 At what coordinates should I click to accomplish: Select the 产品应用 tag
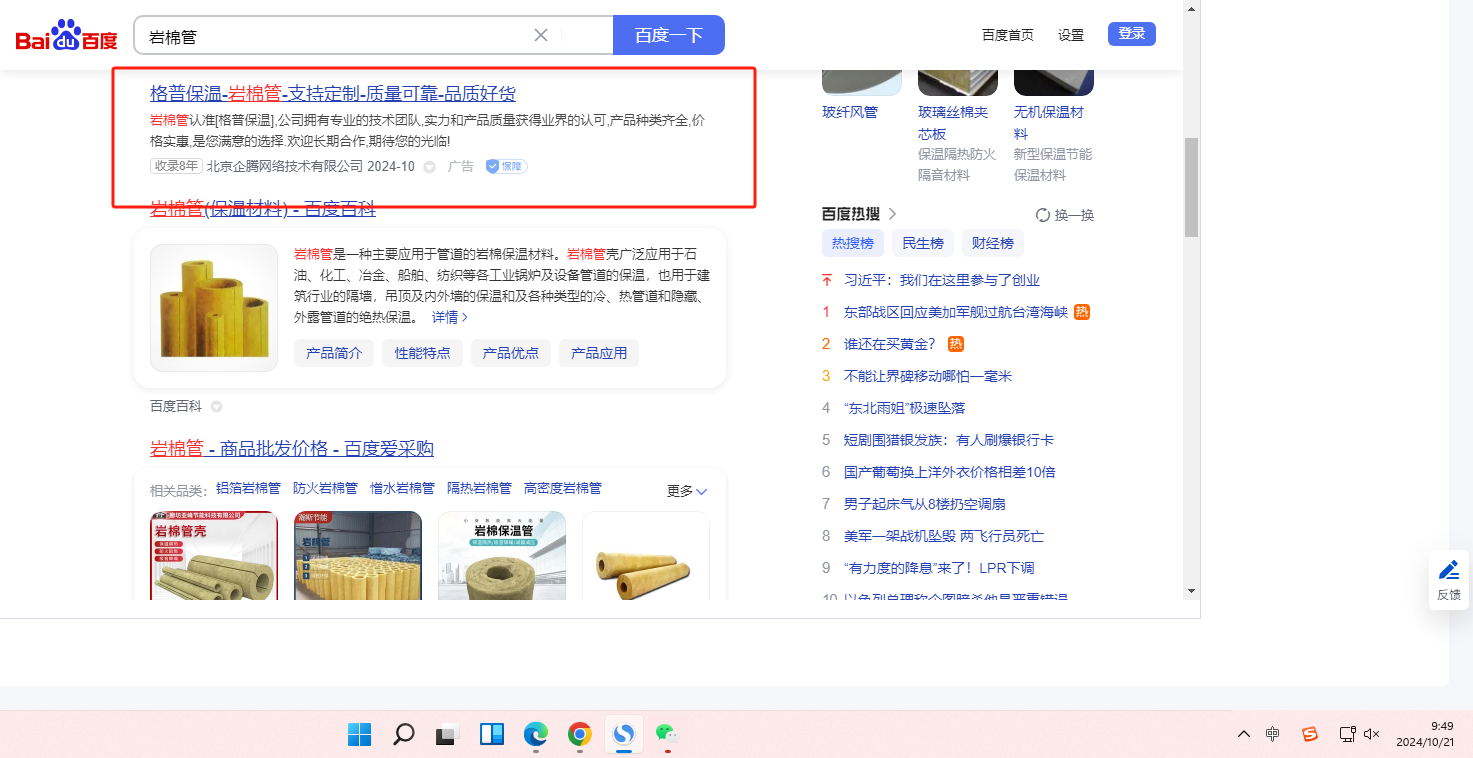tap(599, 353)
